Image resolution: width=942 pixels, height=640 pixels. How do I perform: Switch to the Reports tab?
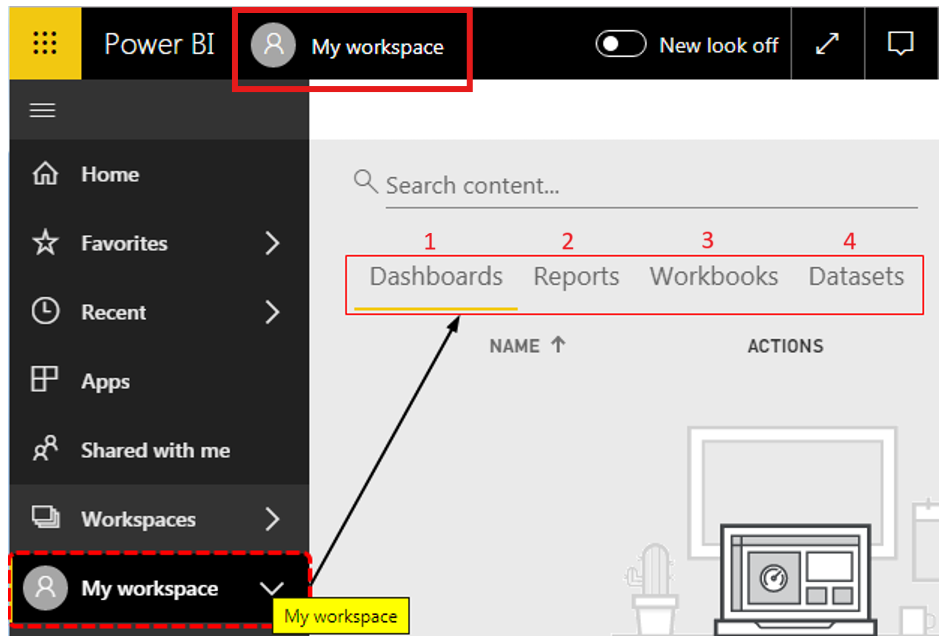(x=576, y=277)
